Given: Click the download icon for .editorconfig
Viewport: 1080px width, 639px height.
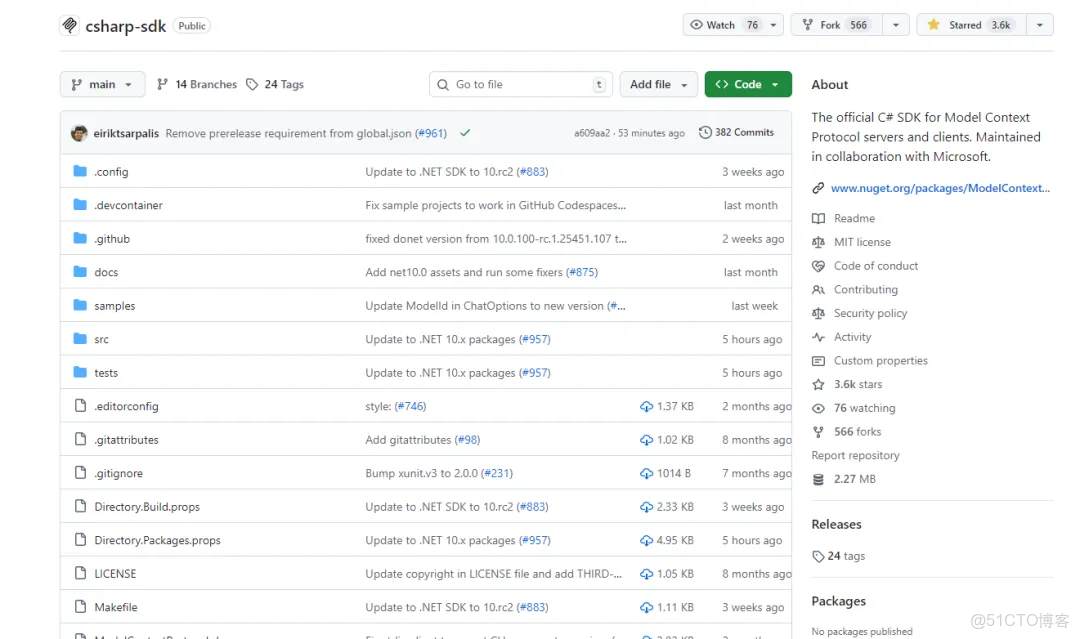Looking at the screenshot, I should click(x=646, y=406).
